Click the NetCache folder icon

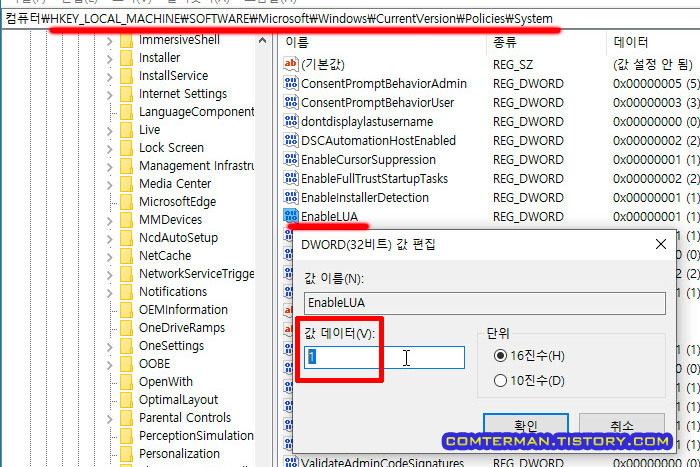(x=126, y=256)
